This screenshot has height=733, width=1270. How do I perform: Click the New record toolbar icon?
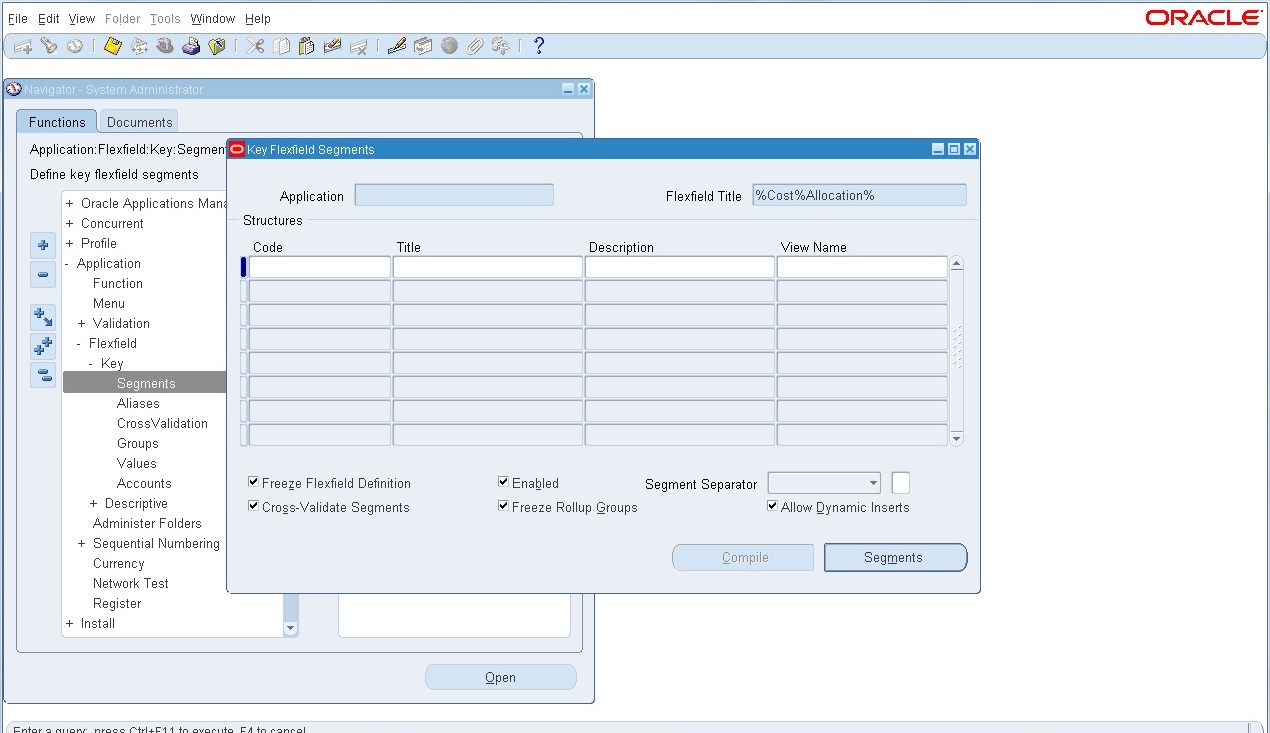click(x=22, y=46)
